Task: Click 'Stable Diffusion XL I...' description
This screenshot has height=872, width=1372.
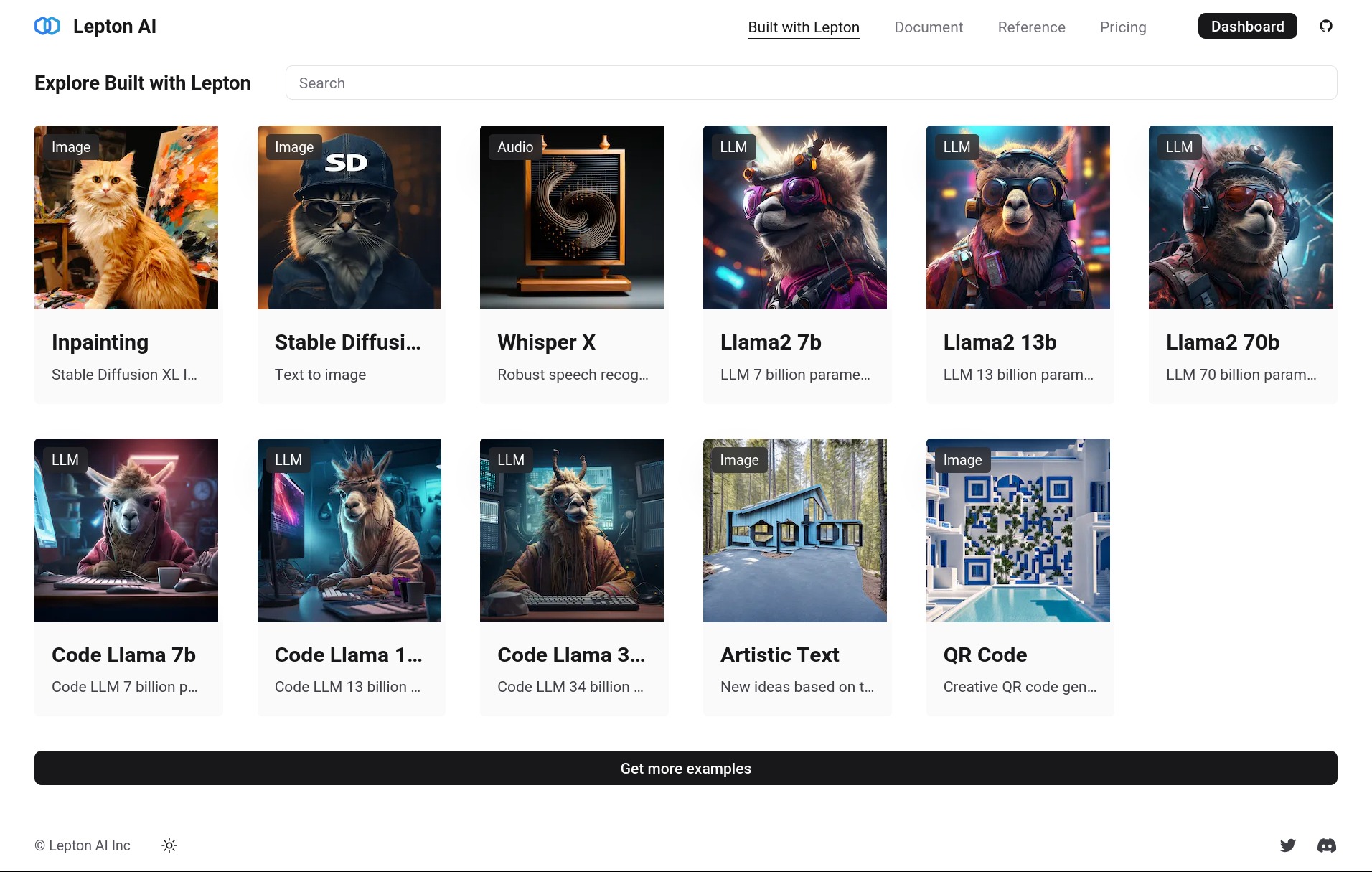Action: 124,375
